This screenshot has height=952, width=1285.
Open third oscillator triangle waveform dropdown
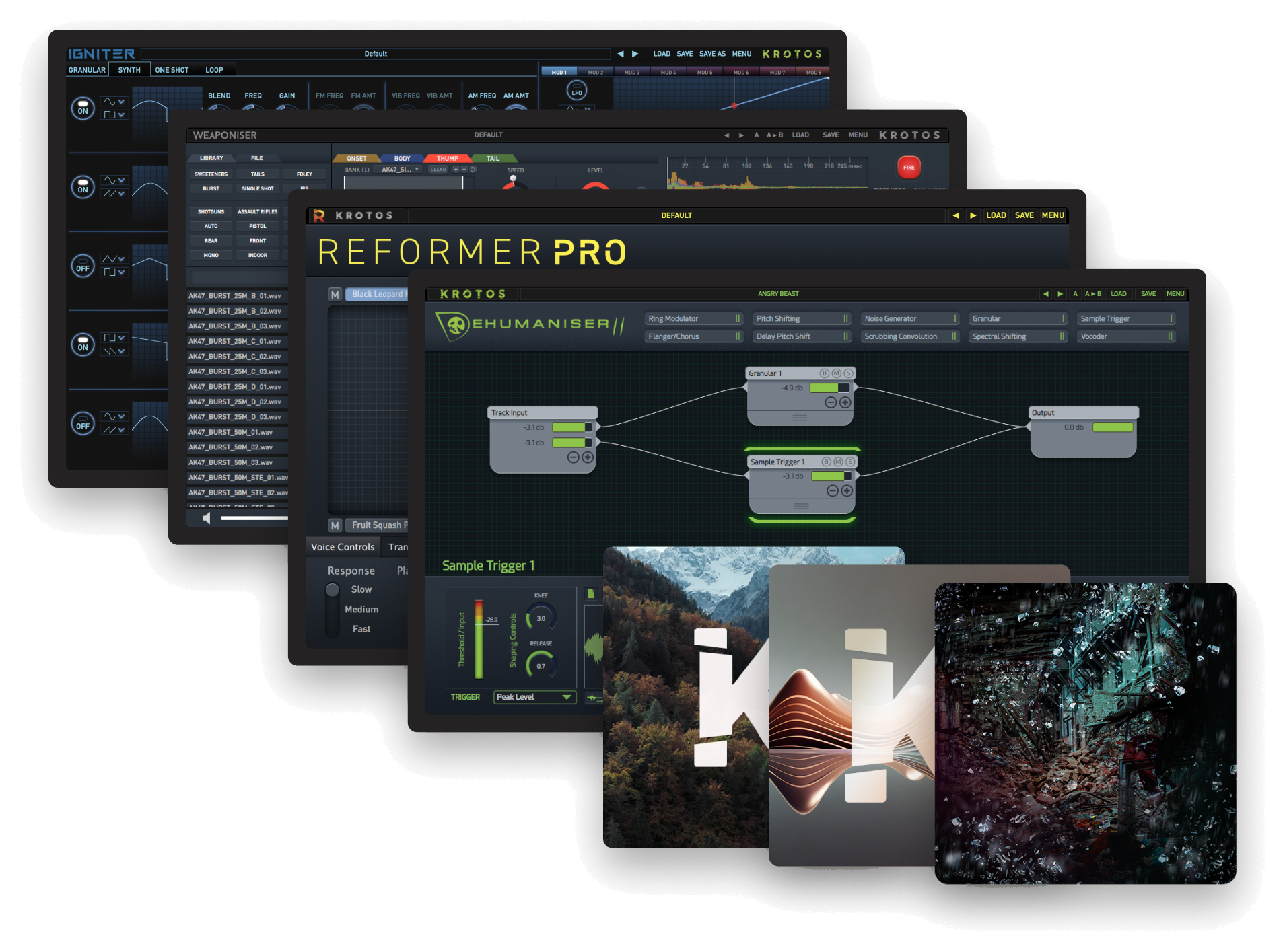(x=114, y=259)
